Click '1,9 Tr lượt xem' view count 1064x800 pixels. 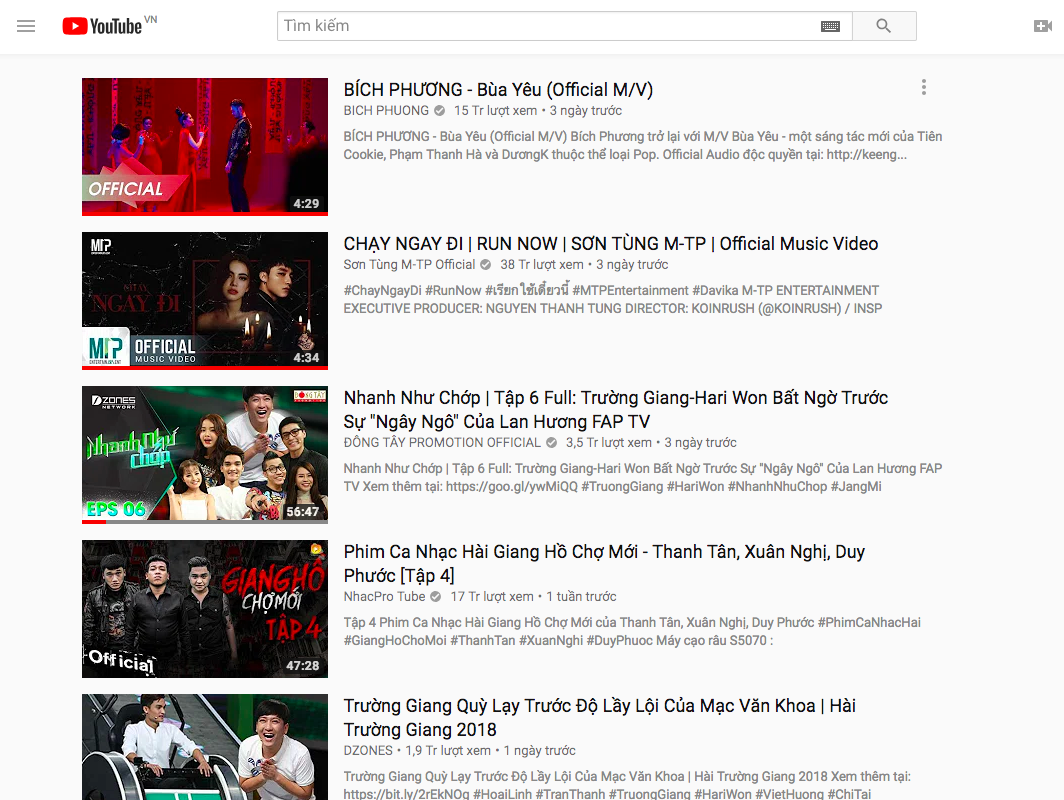(x=448, y=750)
